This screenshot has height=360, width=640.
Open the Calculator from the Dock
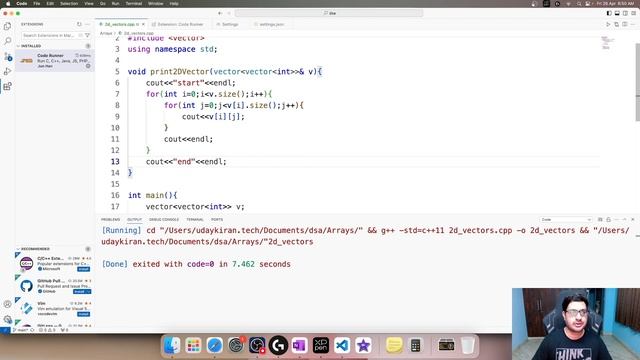pos(416,345)
